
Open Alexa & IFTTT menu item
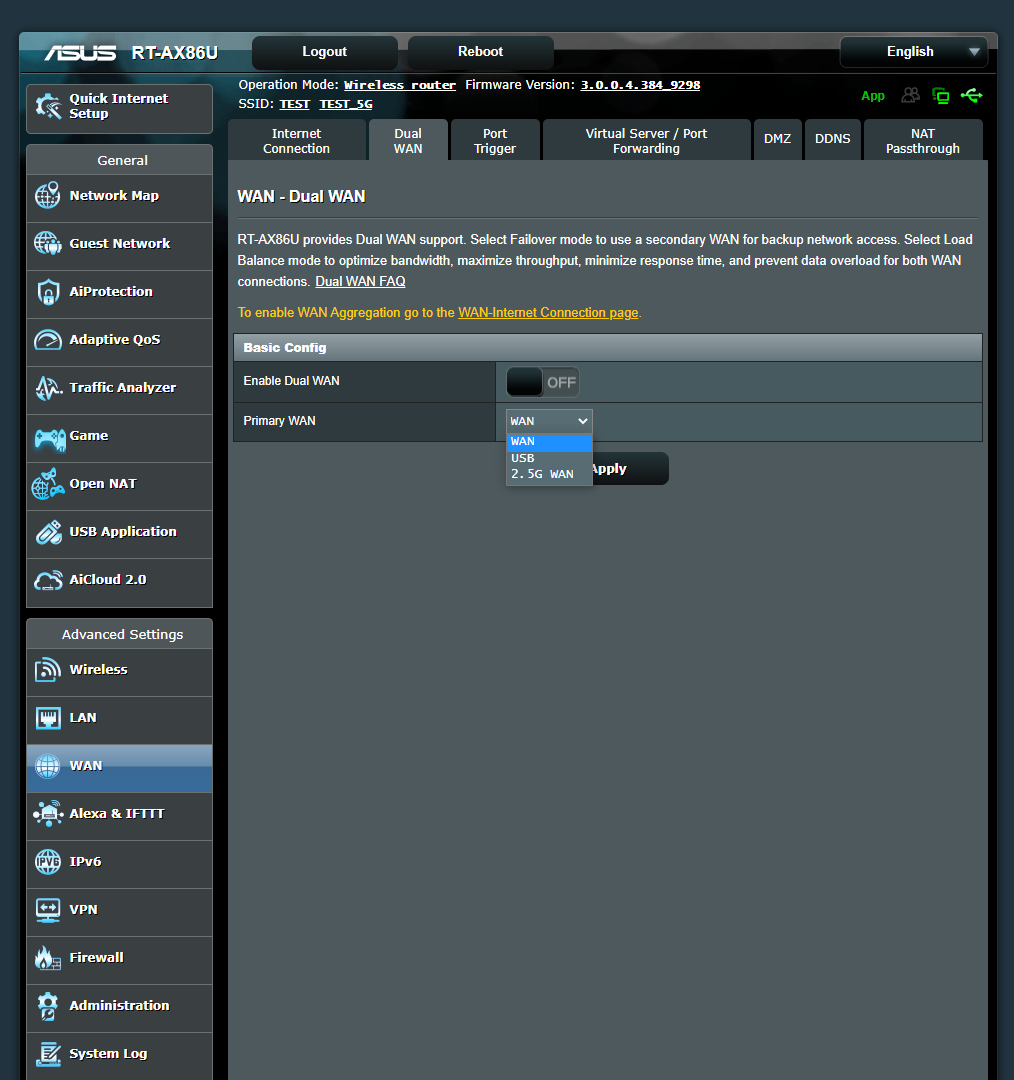tap(119, 816)
